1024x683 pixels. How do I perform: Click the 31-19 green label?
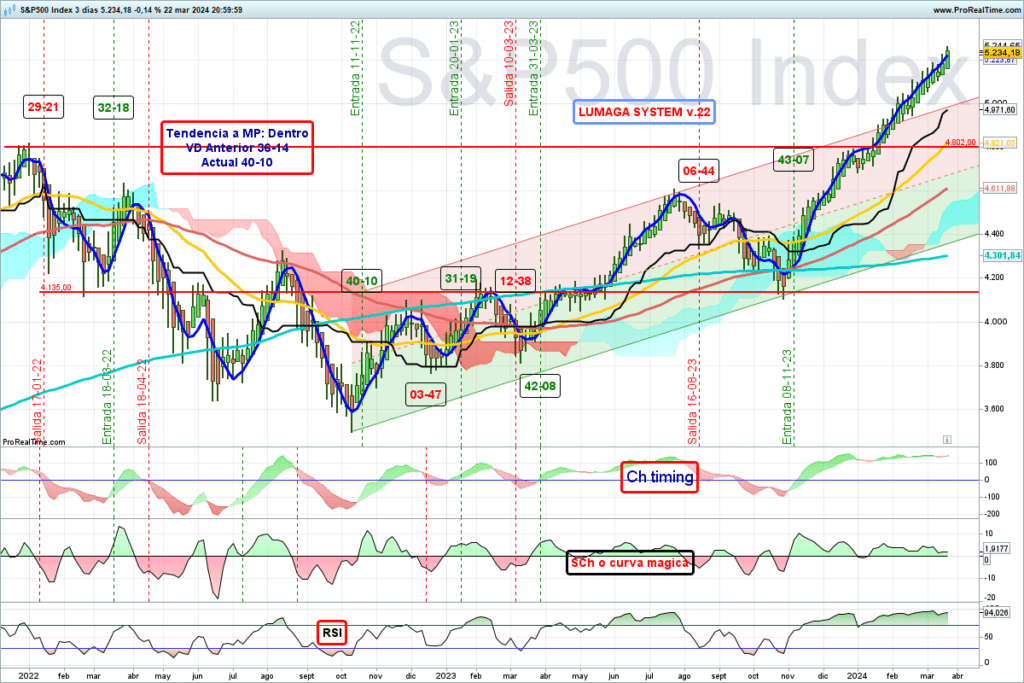[460, 278]
